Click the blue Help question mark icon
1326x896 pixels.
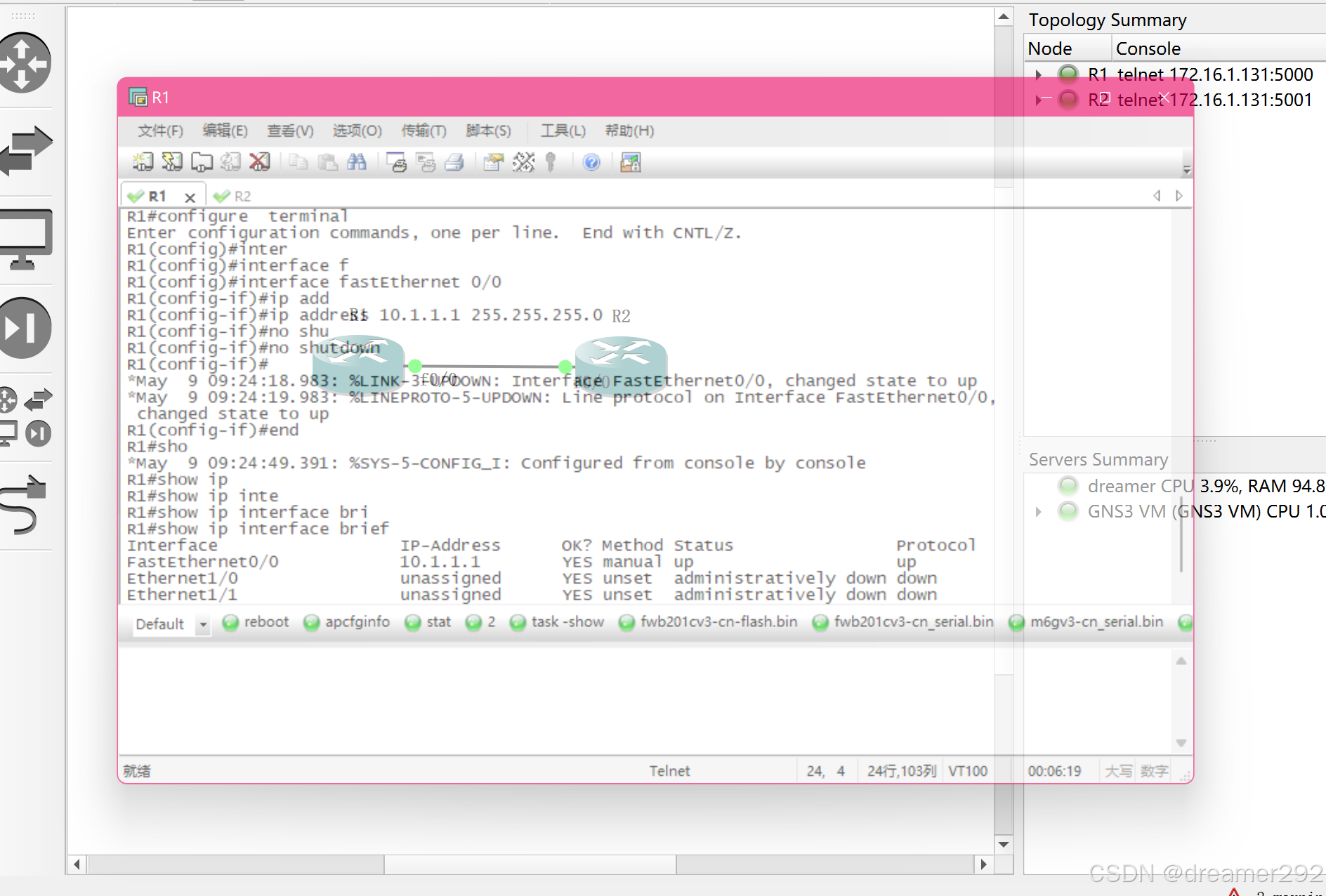pyautogui.click(x=591, y=163)
